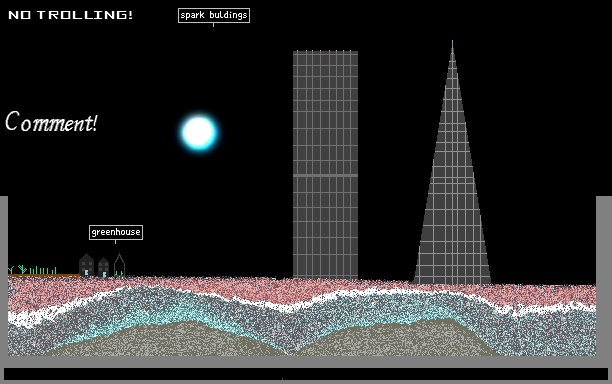Image resolution: width=612 pixels, height=384 pixels.
Task: Click the black bar along the bottom
Action: point(306,374)
